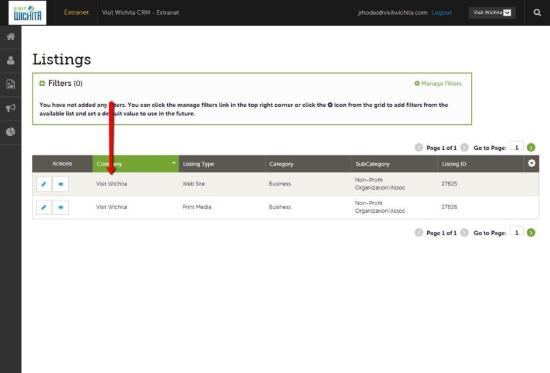This screenshot has width=550, height=373.
Task: Open the collateral image icon in sidebar
Action: [11, 84]
